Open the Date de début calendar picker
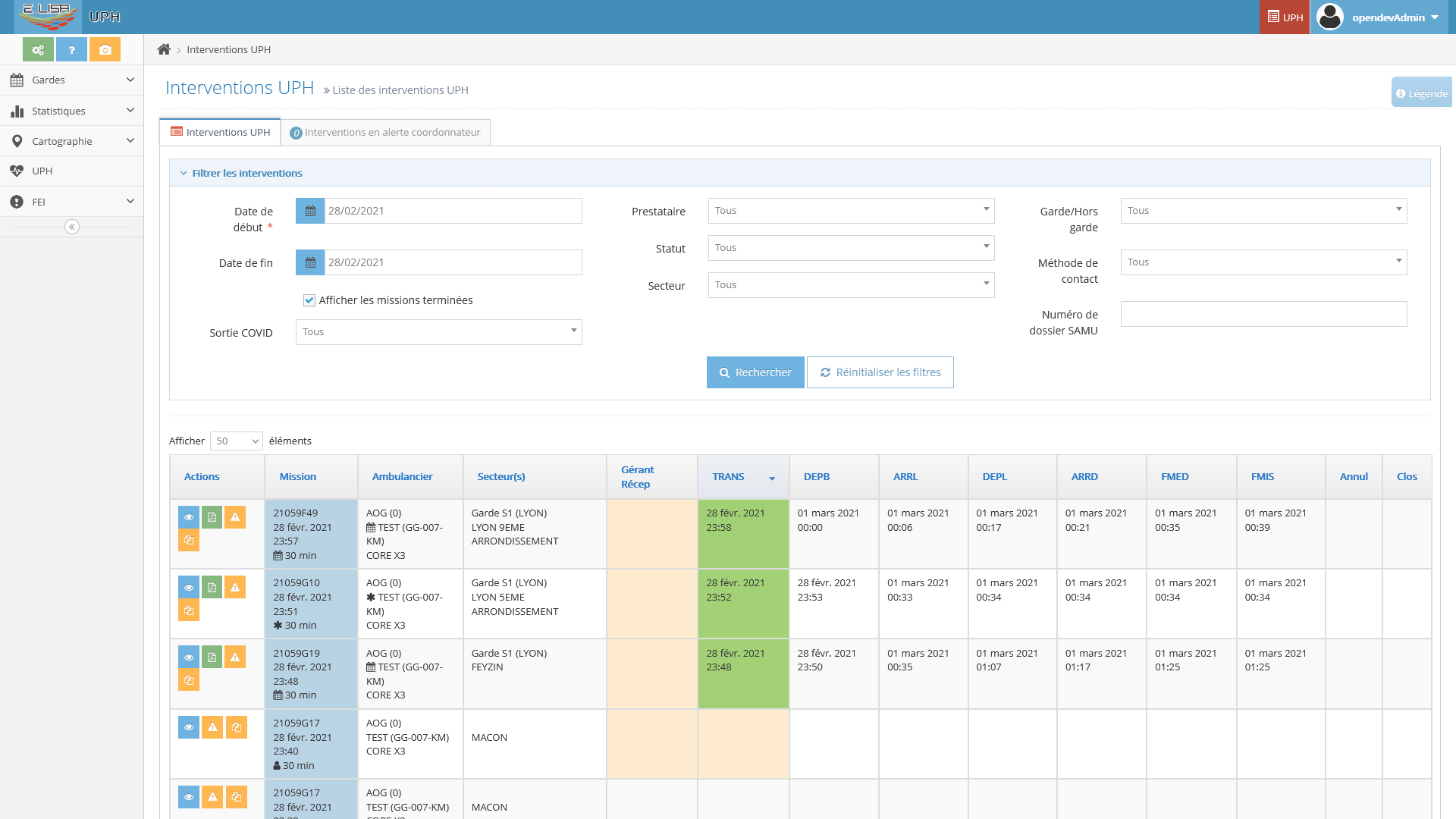 310,211
